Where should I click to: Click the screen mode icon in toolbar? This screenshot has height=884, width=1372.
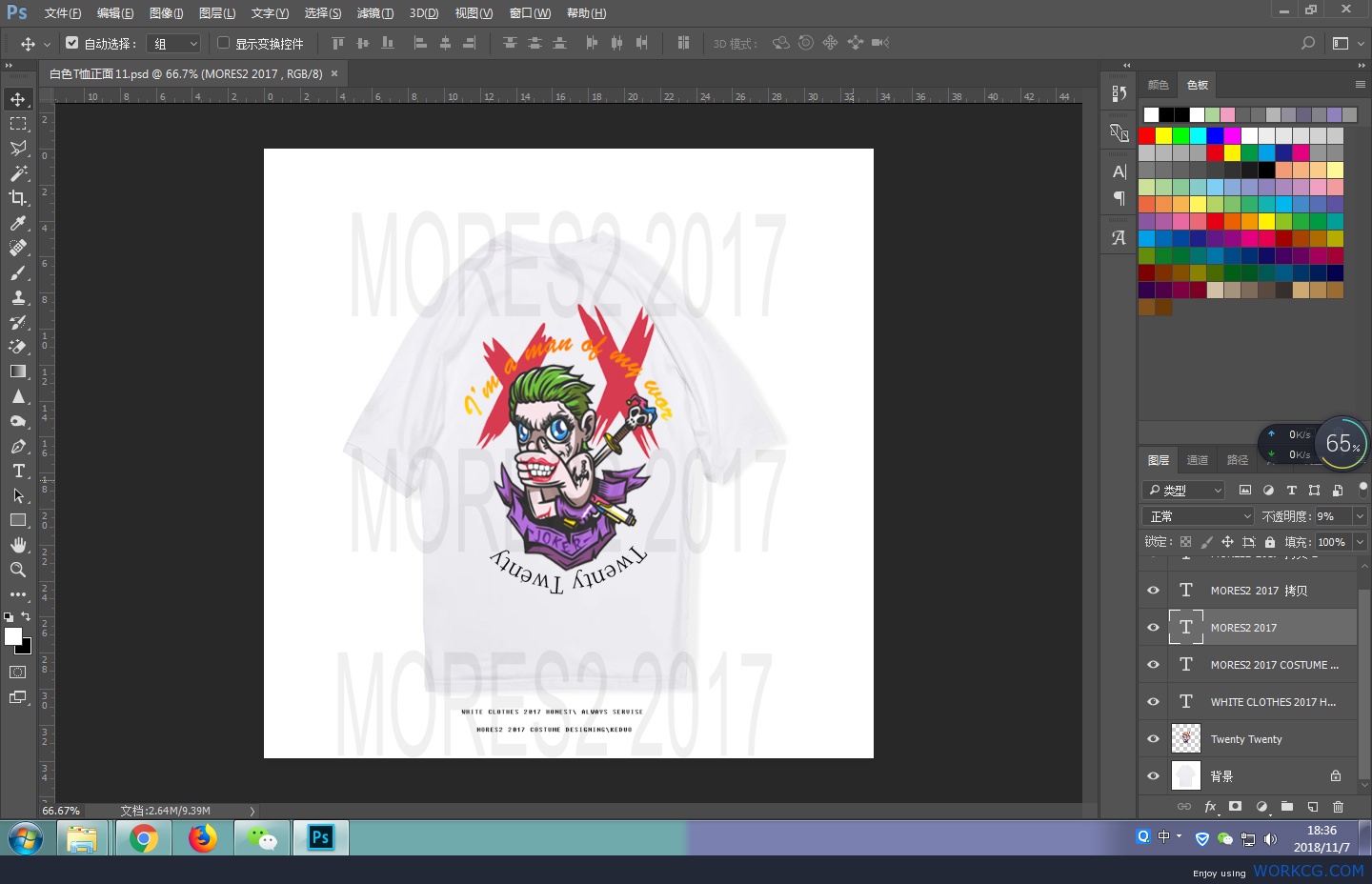tap(18, 697)
